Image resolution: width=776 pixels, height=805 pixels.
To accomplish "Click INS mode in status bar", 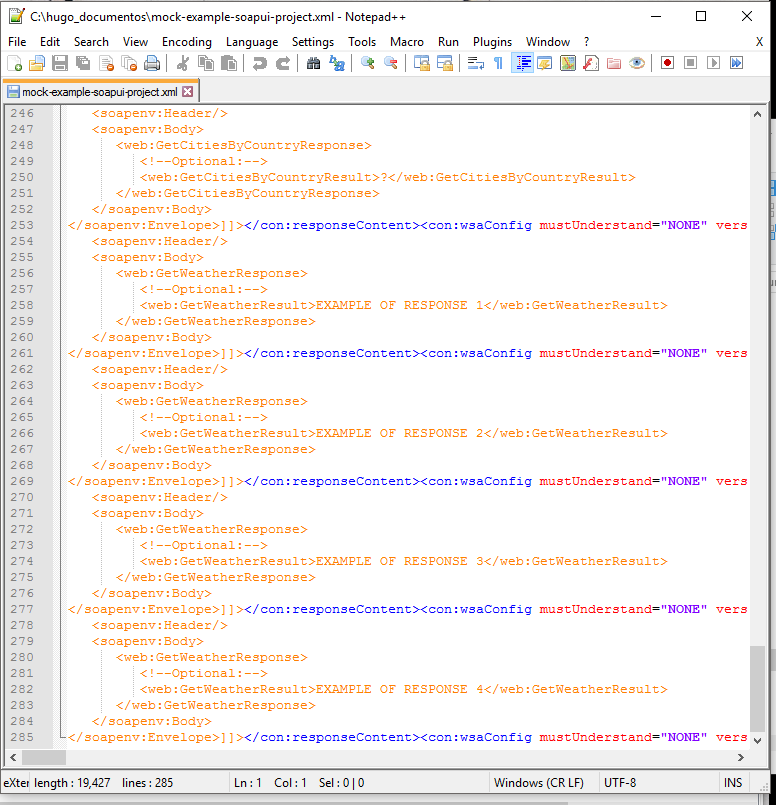I will tap(733, 783).
